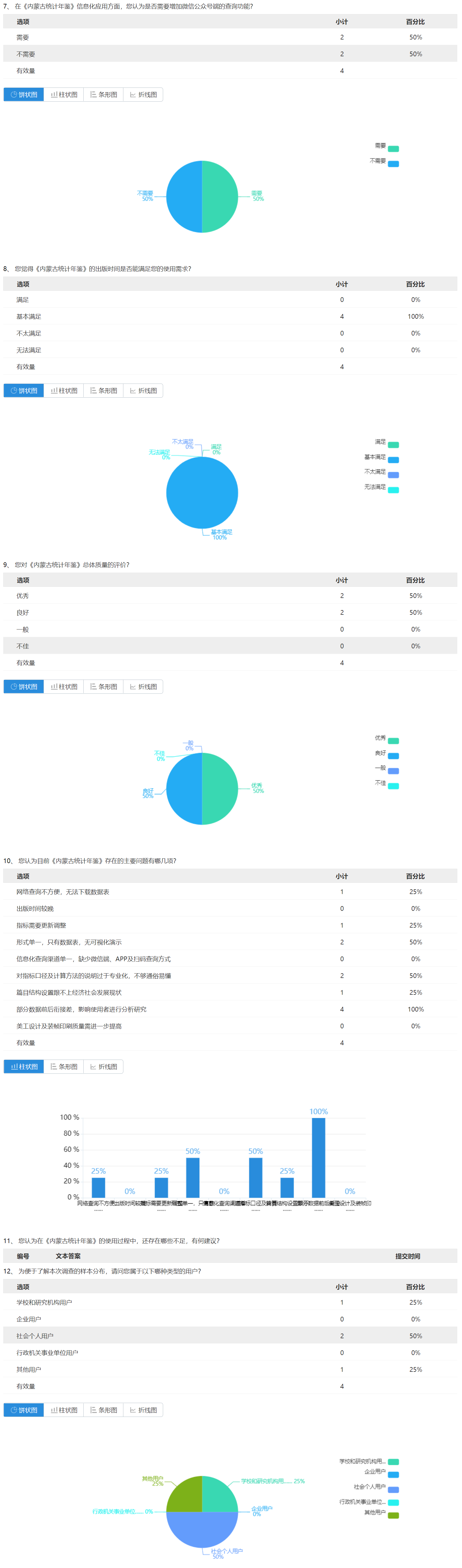Switch question 7 chart to 条形图

point(103,94)
